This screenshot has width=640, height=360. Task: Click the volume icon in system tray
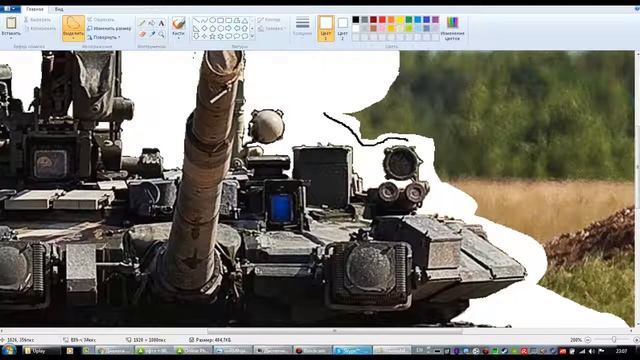coord(591,351)
